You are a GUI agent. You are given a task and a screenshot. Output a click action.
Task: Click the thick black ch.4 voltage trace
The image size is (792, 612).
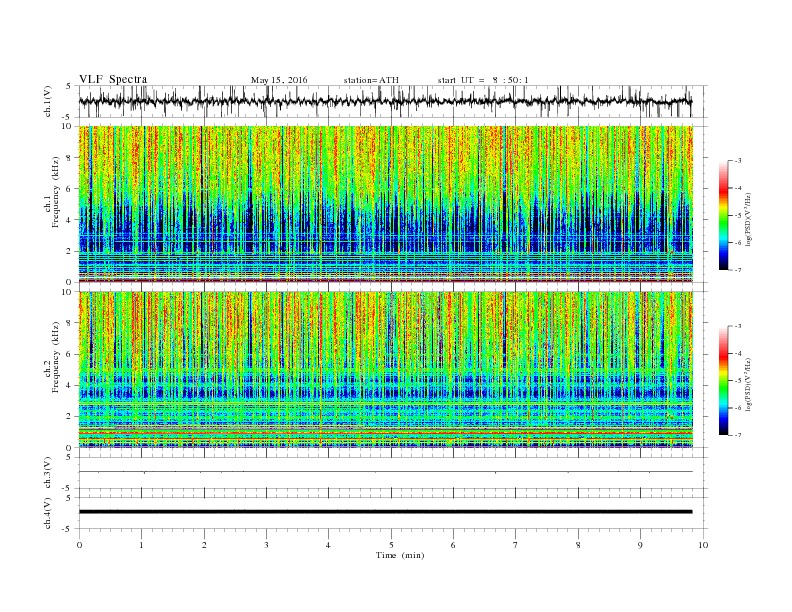pos(386,512)
